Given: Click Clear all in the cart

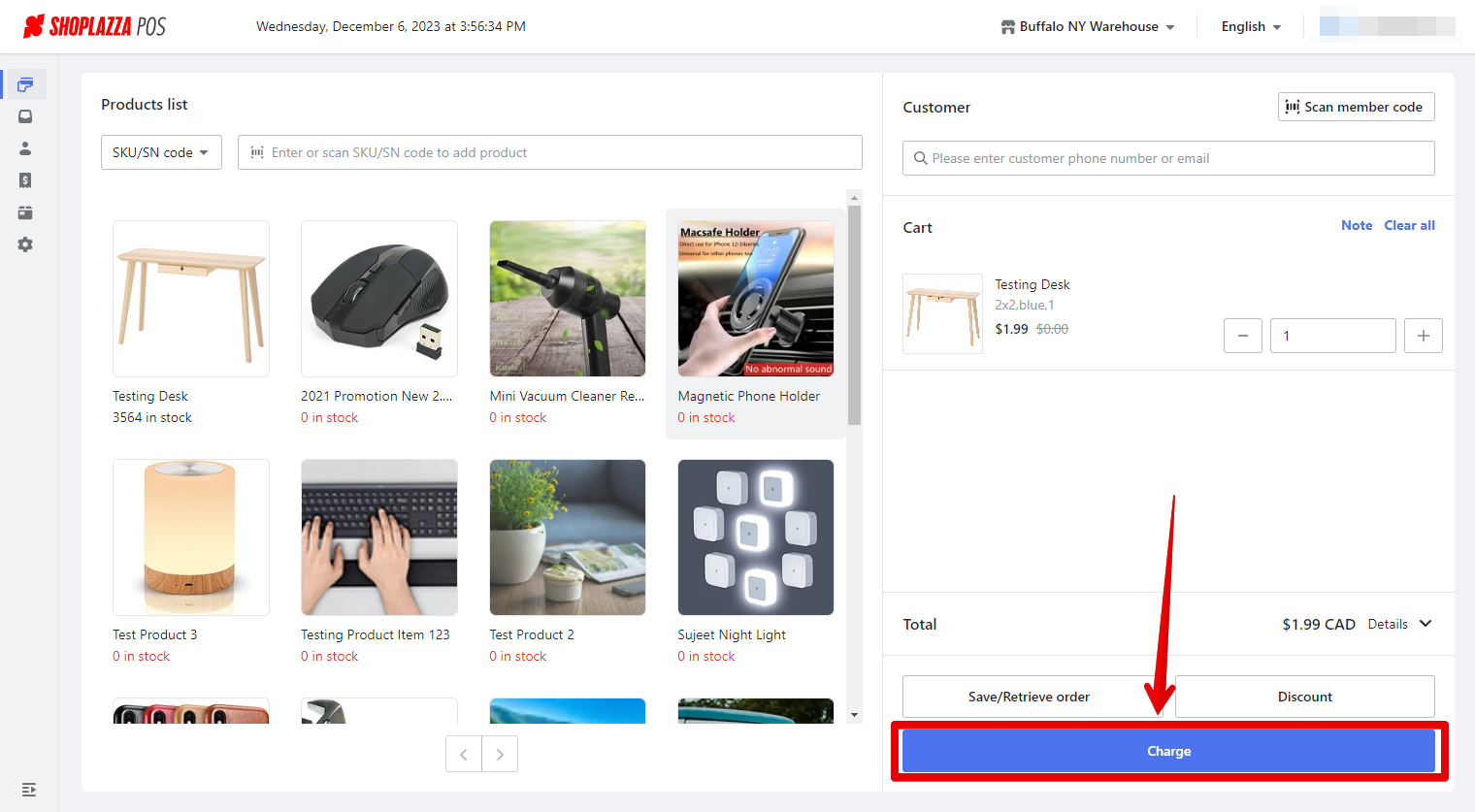Looking at the screenshot, I should point(1409,225).
